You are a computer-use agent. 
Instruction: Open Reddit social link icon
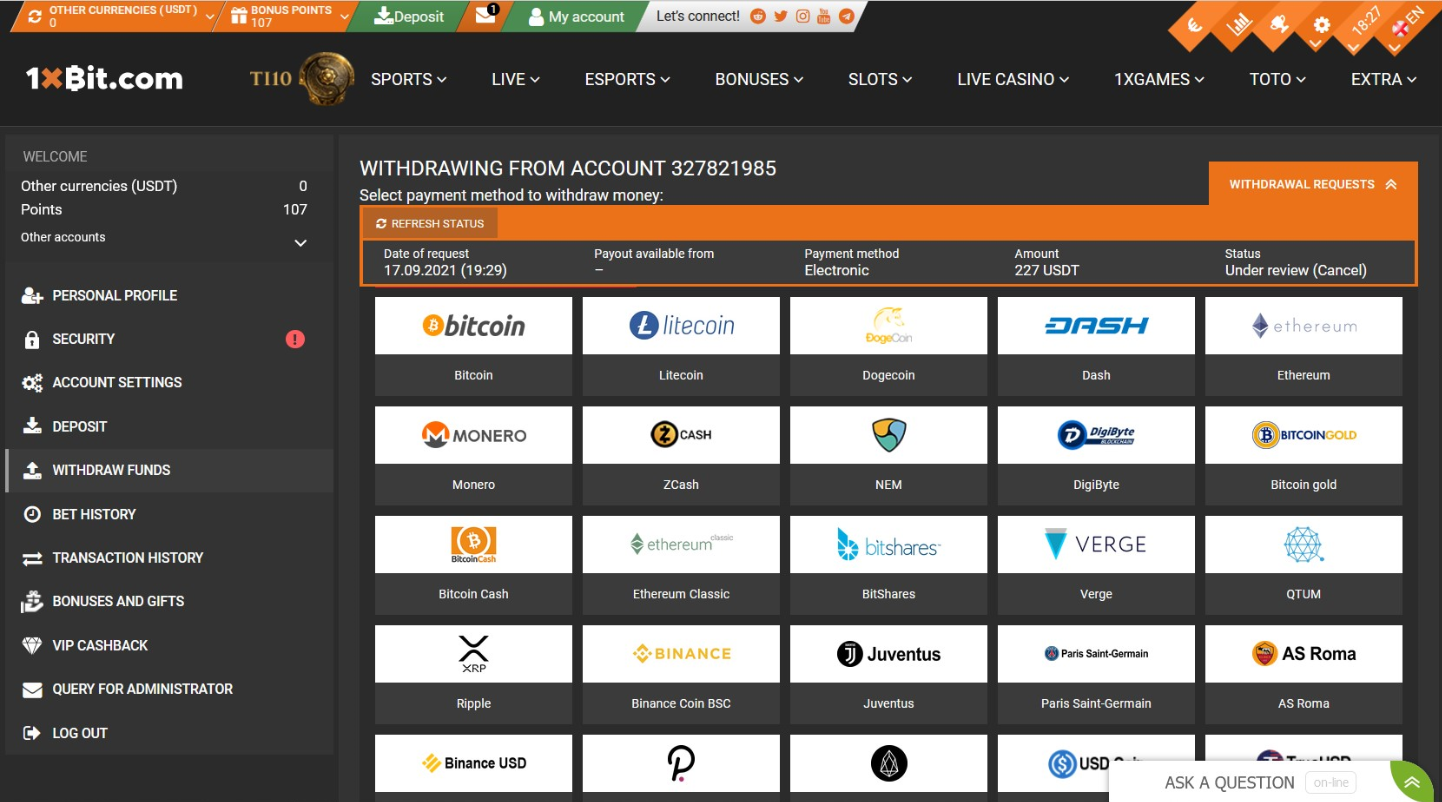tap(758, 16)
